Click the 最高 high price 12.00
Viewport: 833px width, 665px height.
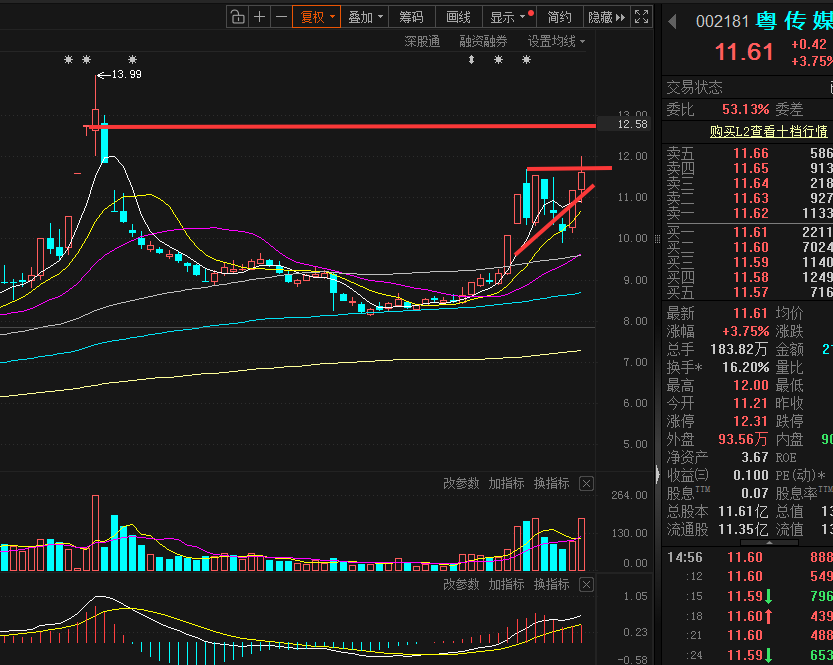point(751,385)
